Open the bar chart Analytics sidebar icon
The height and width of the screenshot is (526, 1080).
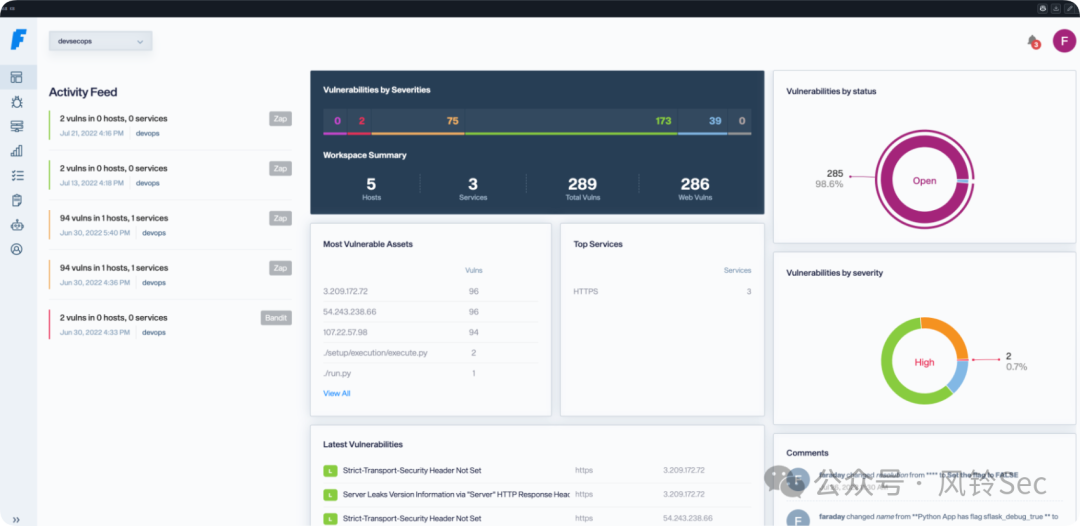point(17,151)
